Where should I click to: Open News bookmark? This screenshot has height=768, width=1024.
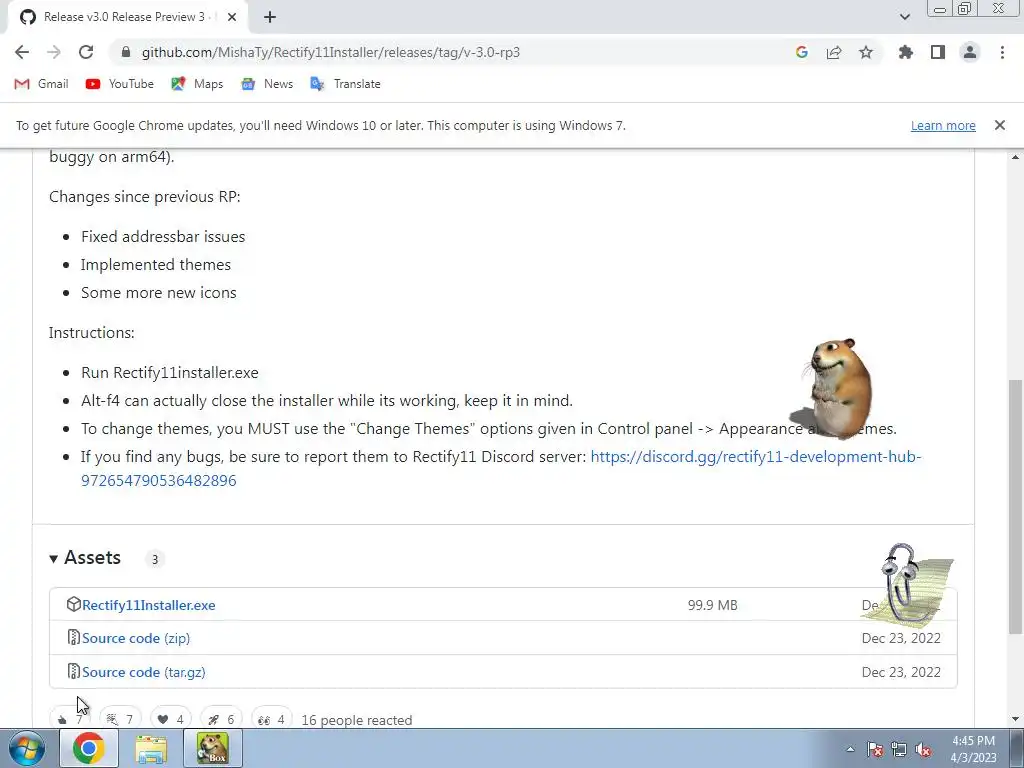[x=267, y=84]
